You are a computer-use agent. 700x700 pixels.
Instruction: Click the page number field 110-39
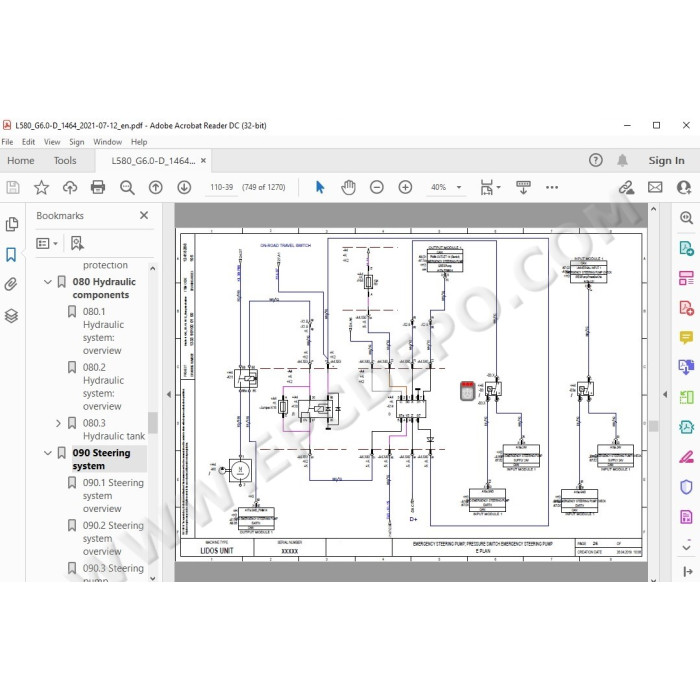click(222, 187)
